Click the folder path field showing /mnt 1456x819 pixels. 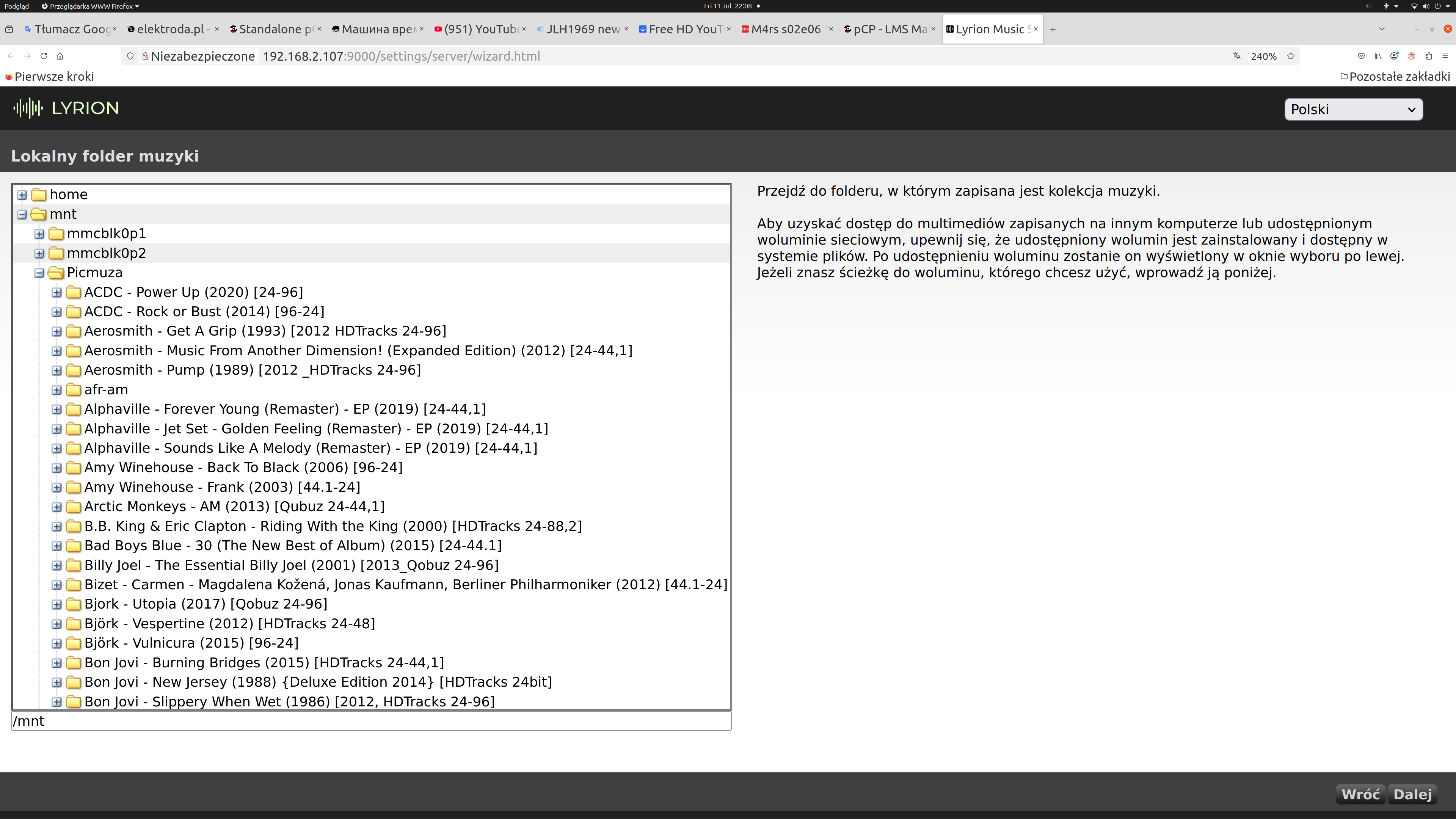pyautogui.click(x=371, y=721)
